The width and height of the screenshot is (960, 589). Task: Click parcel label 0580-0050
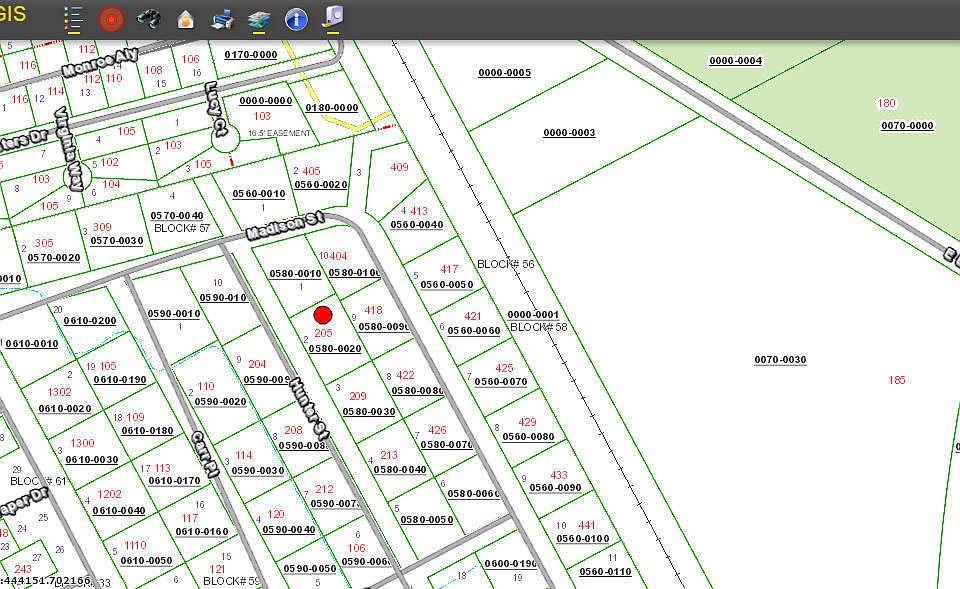point(427,520)
